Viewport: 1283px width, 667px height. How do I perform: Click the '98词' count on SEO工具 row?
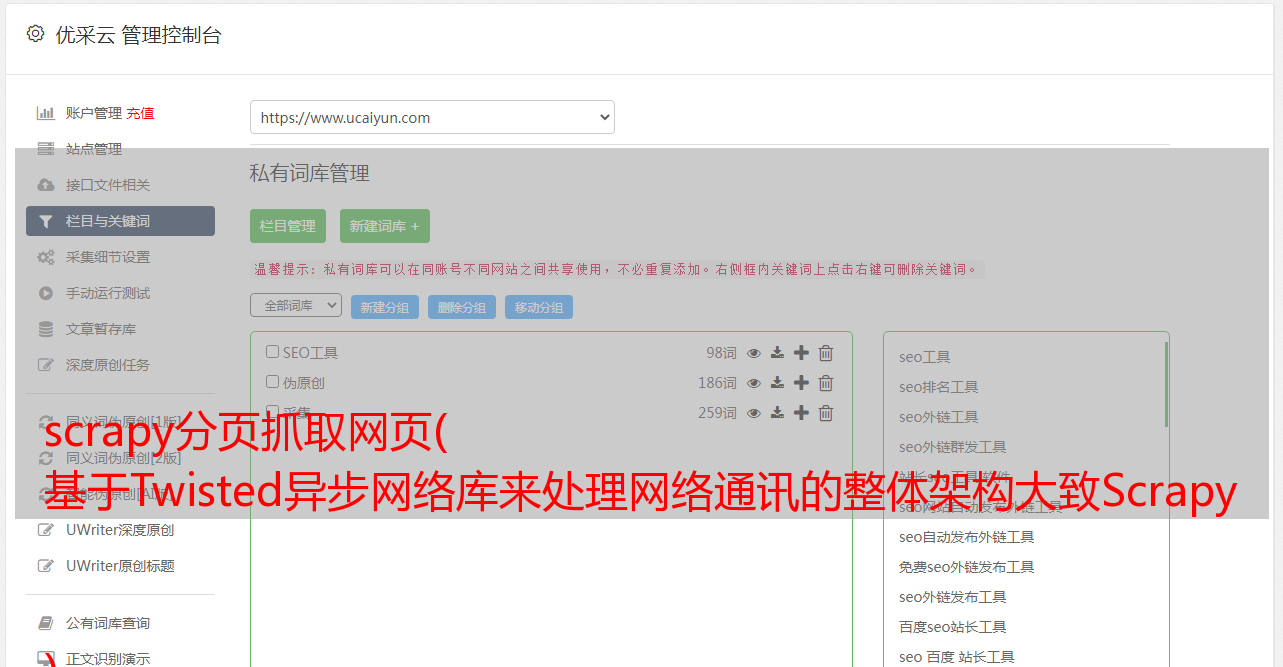tap(721, 353)
